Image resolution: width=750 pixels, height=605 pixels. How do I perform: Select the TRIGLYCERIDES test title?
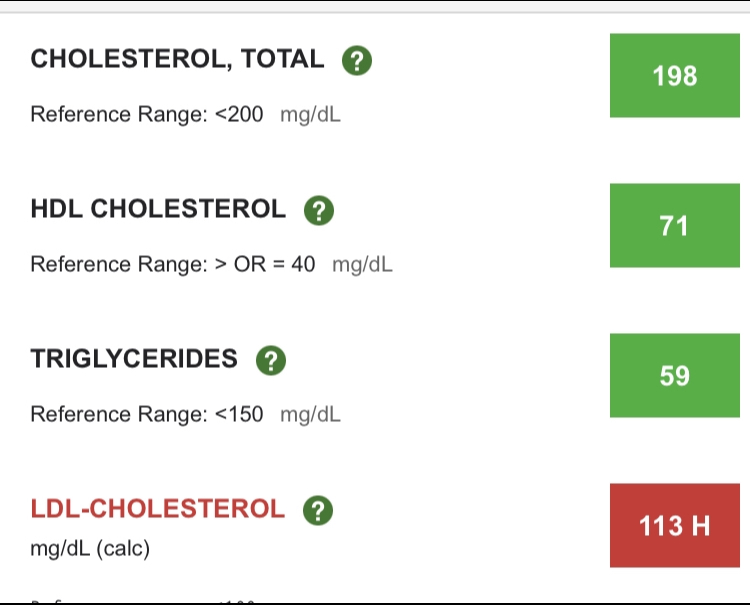pos(134,359)
